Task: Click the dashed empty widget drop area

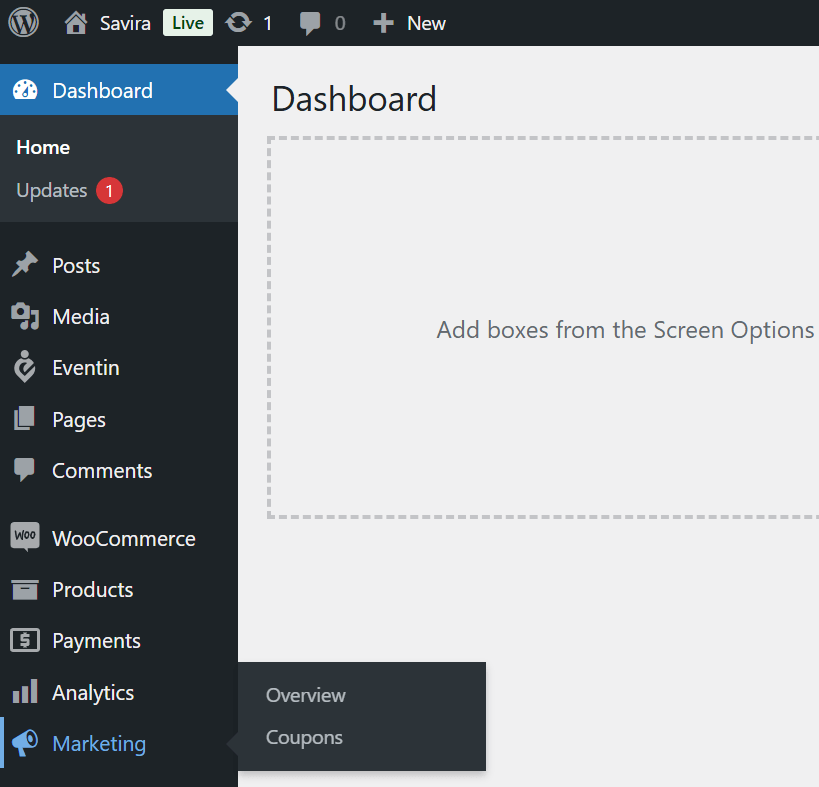Action: click(x=543, y=328)
